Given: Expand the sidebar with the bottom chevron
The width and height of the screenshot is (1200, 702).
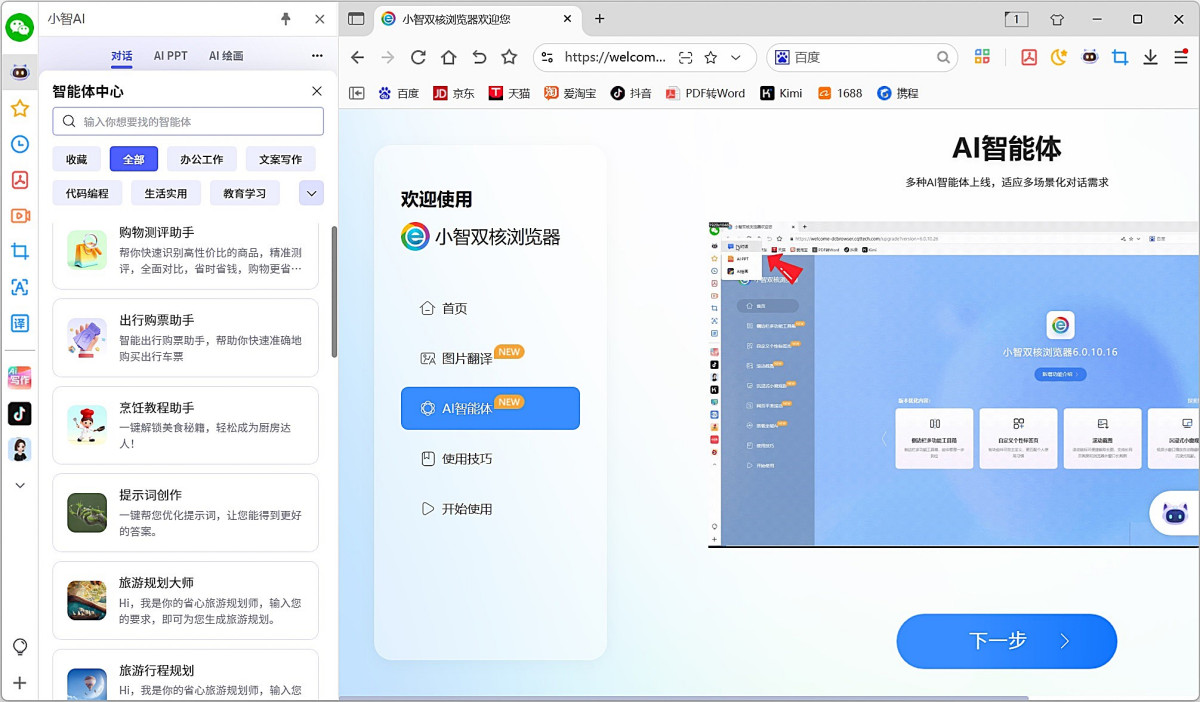Looking at the screenshot, I should 20,485.
